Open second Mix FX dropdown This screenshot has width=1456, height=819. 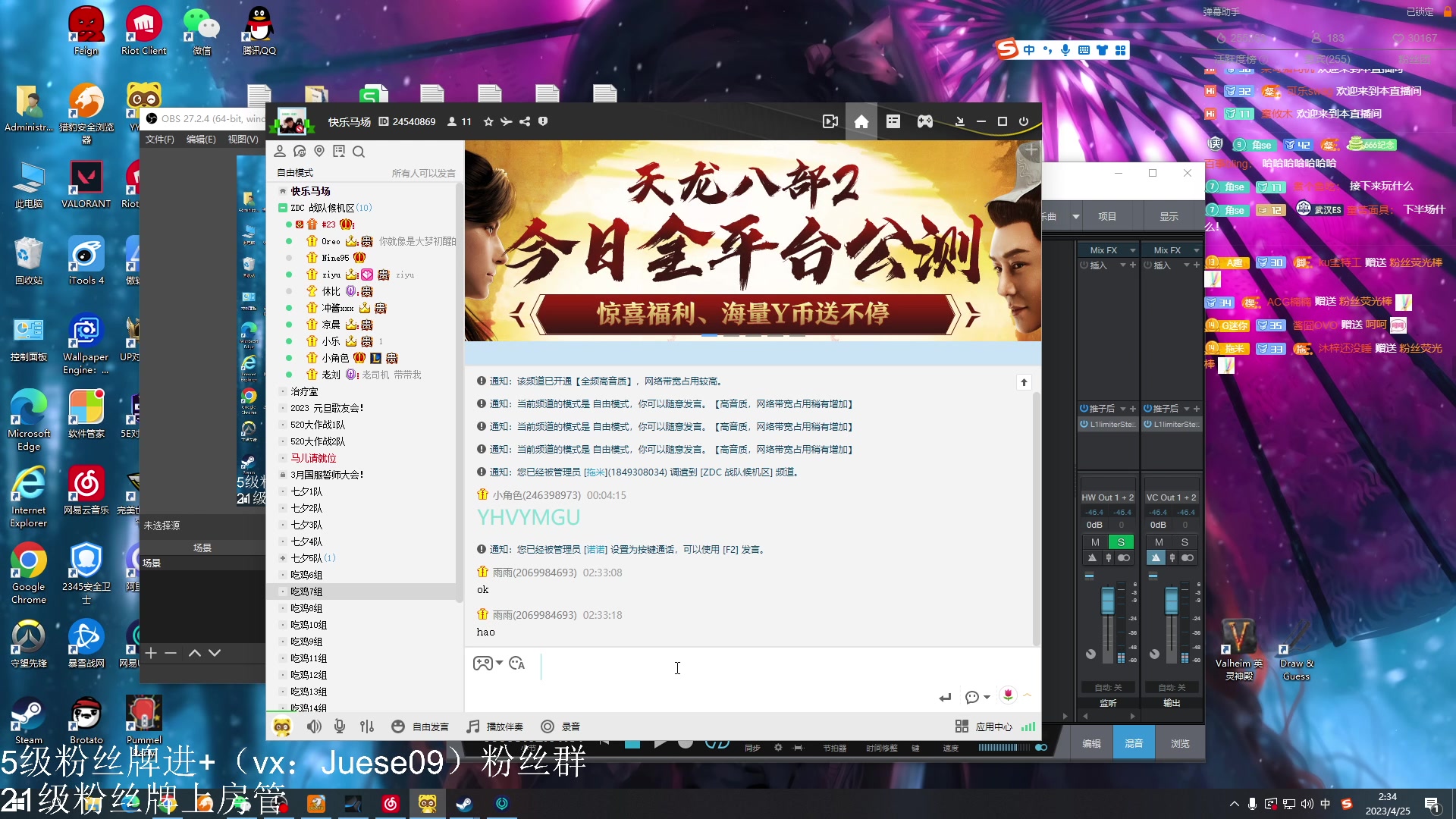click(x=1197, y=250)
